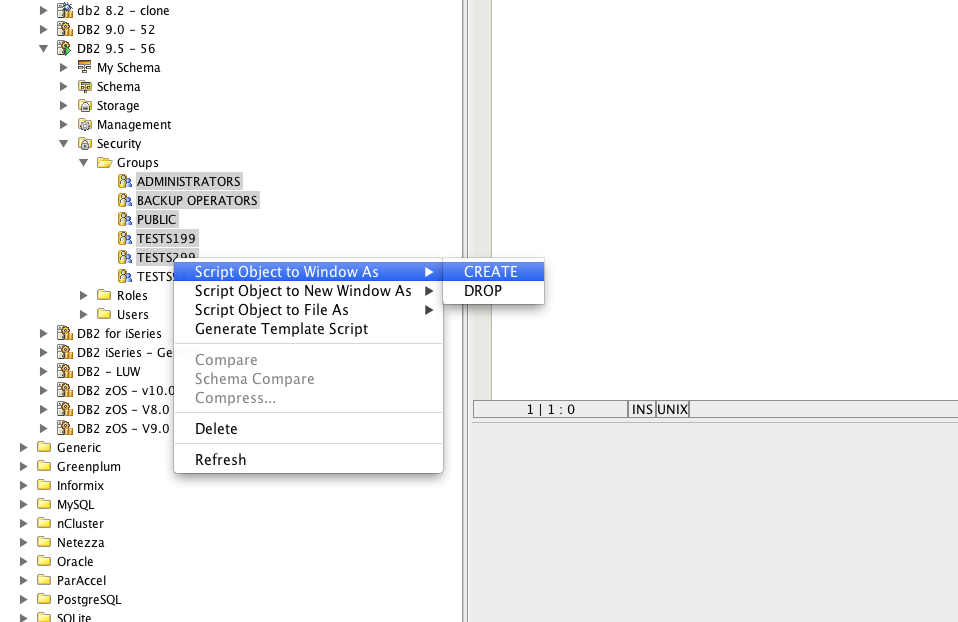958x622 pixels.
Task: Expand the db2 8.2 - clone node
Action: pyautogui.click(x=43, y=10)
